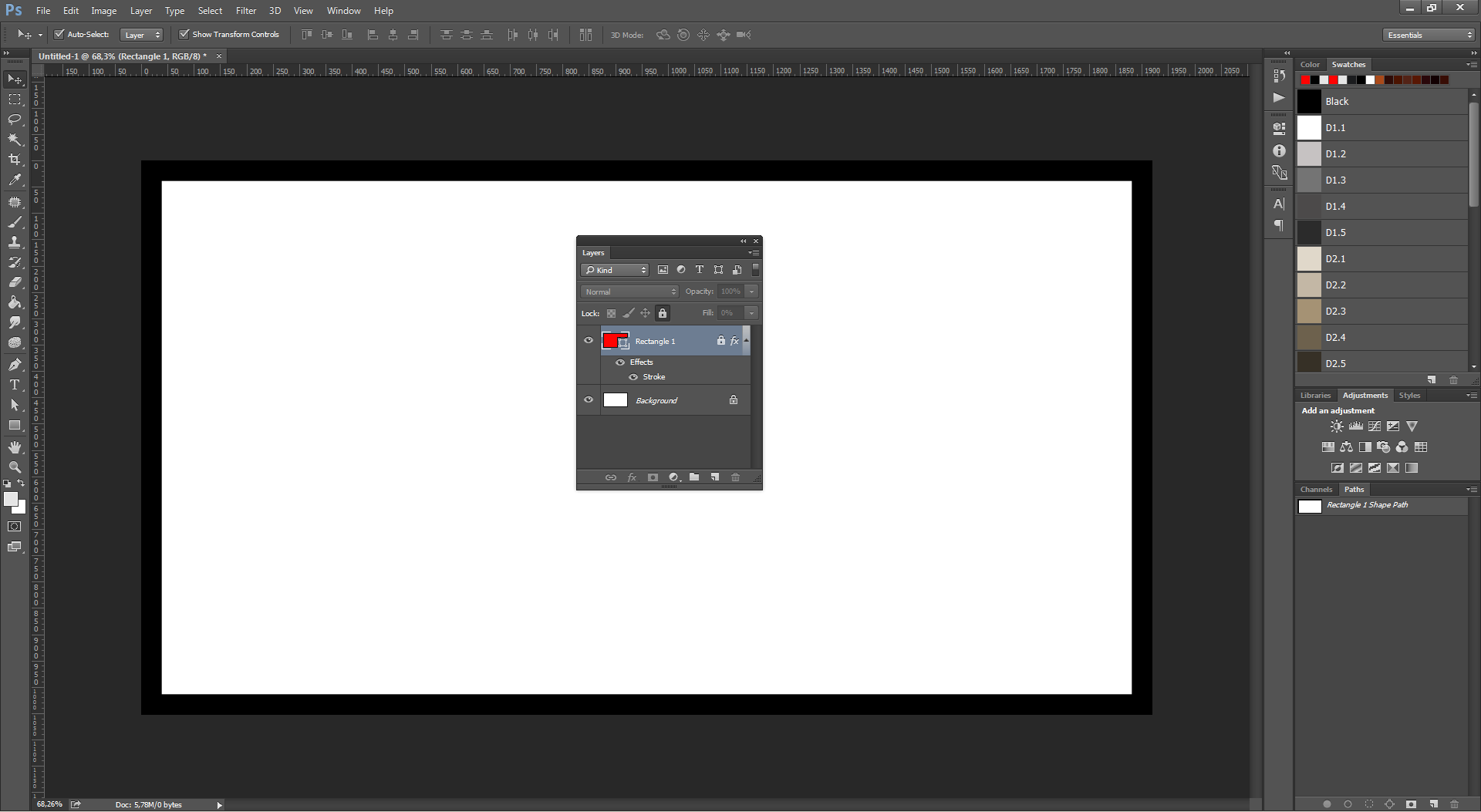The width and height of the screenshot is (1481, 812).
Task: Open the Kind filter dropdown
Action: point(615,270)
